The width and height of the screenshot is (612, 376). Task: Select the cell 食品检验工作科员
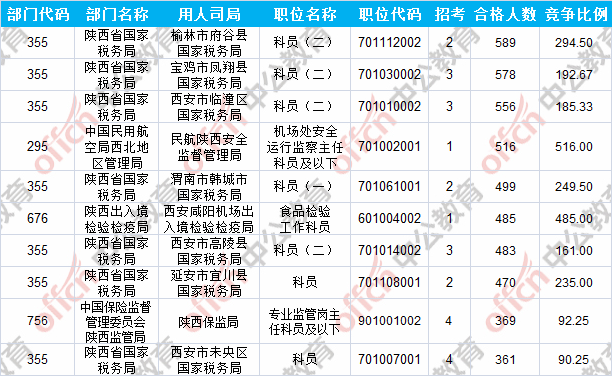tap(305, 219)
